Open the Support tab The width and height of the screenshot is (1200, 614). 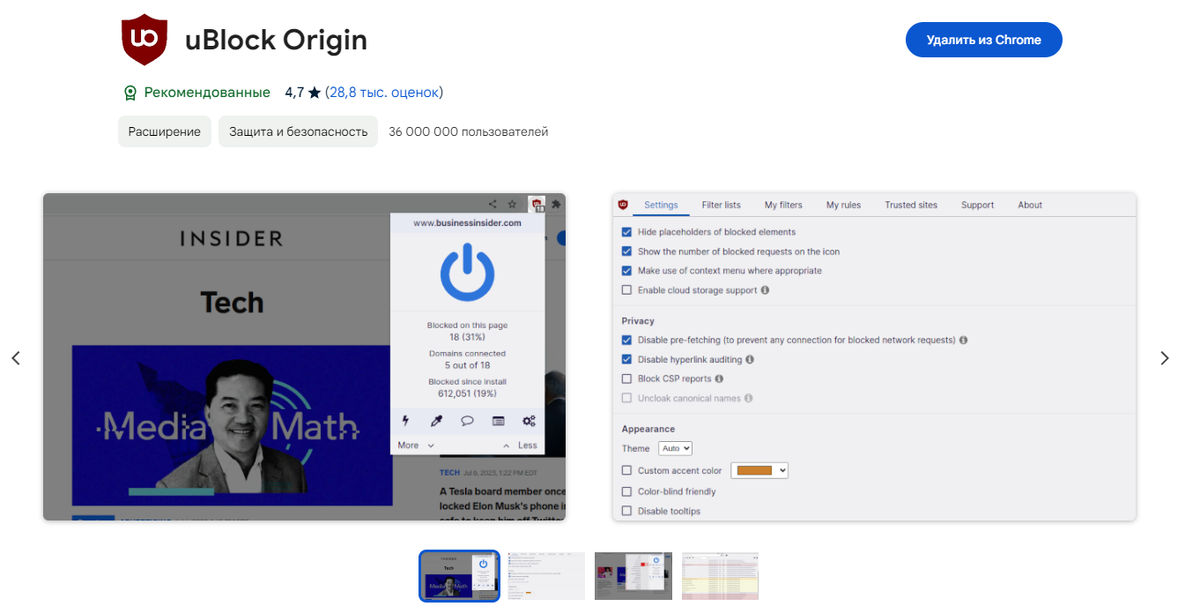click(x=977, y=205)
